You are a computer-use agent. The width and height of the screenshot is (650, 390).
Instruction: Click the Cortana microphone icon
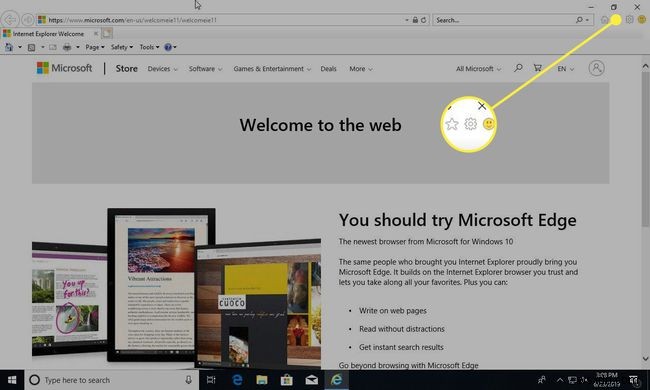pos(188,380)
